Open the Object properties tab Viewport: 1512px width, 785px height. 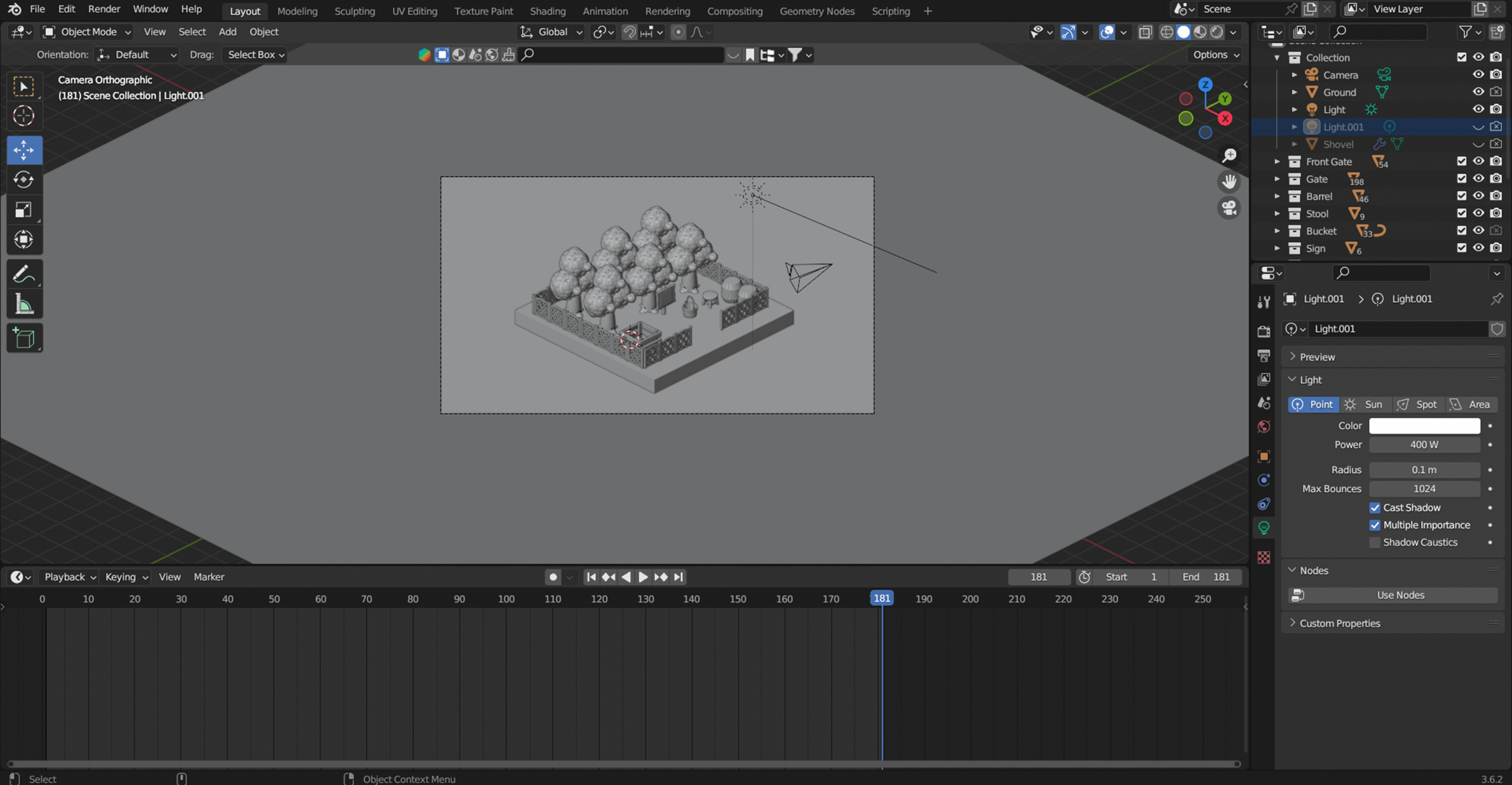tap(1264, 456)
